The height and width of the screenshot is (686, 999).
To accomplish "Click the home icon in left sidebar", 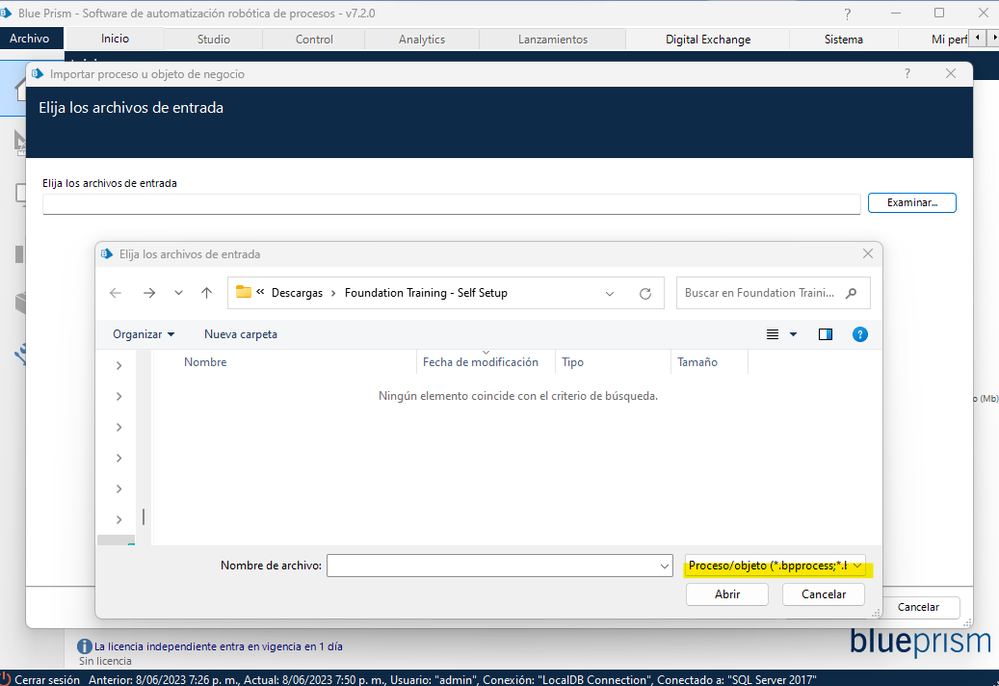I will coord(20,89).
